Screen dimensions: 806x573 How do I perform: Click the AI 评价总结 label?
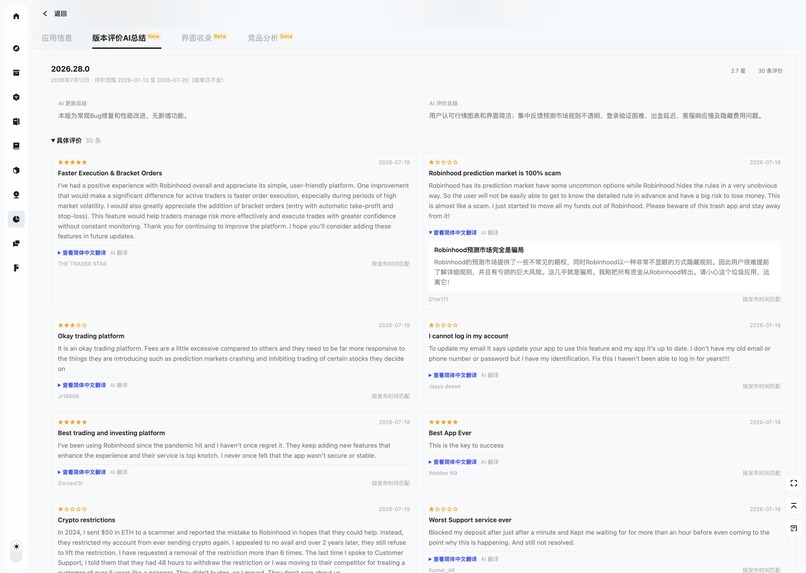click(443, 103)
